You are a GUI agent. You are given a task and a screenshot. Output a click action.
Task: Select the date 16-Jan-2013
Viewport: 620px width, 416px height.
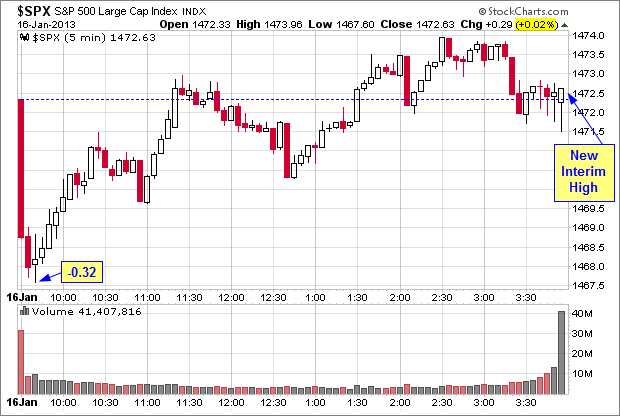(x=46, y=25)
